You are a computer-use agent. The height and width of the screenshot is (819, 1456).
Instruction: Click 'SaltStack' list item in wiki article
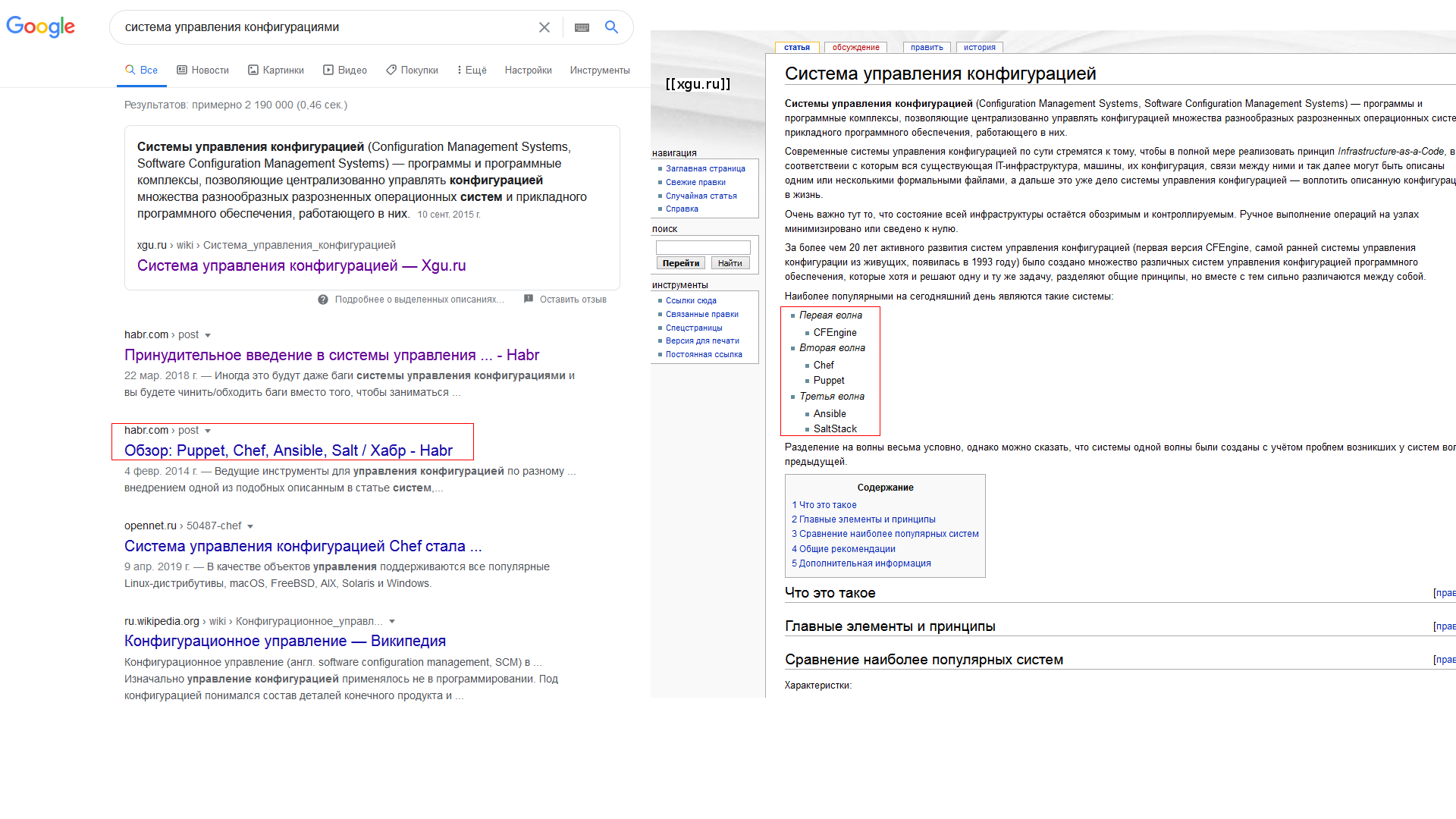point(835,428)
